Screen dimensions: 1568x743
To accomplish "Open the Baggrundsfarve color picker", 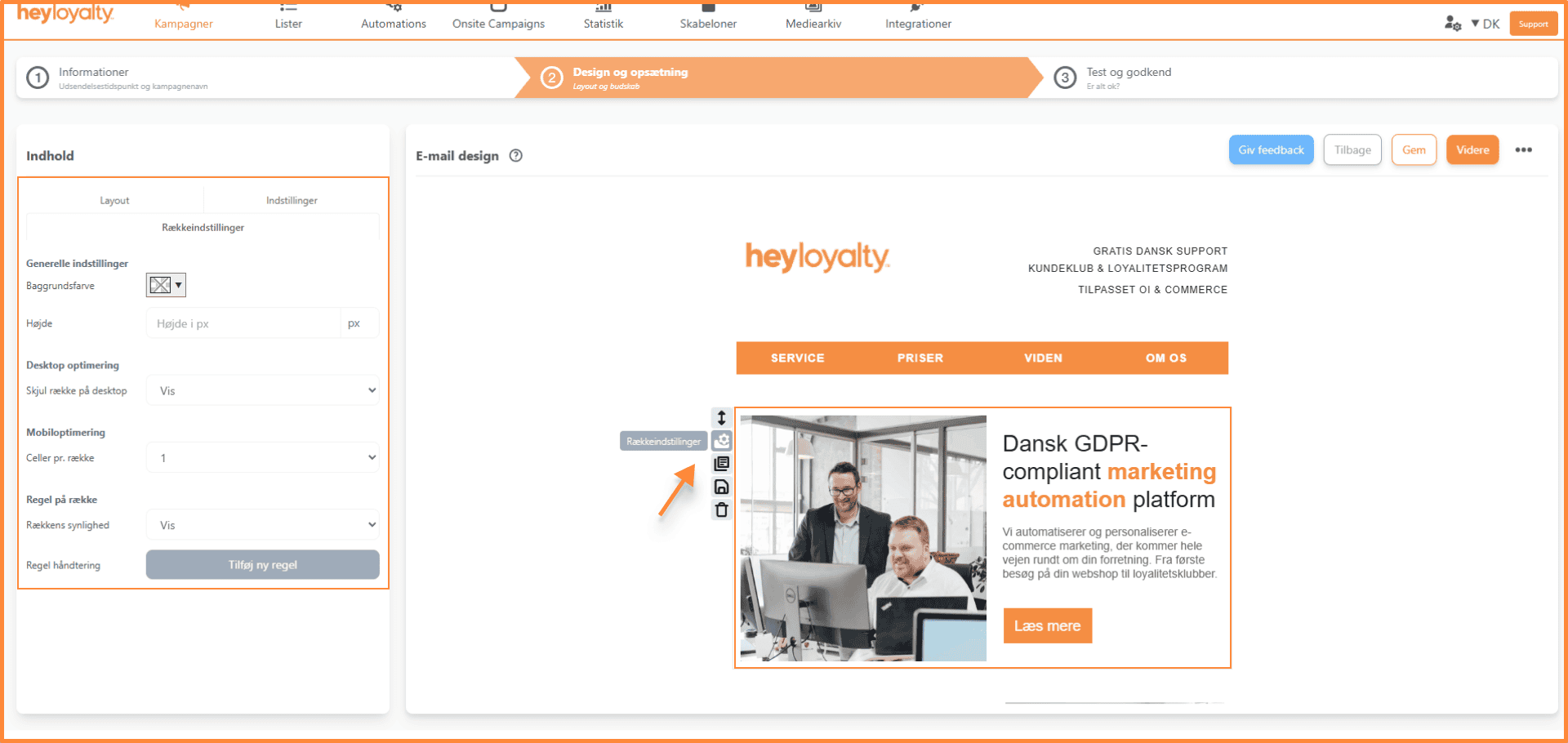I will pos(166,285).
